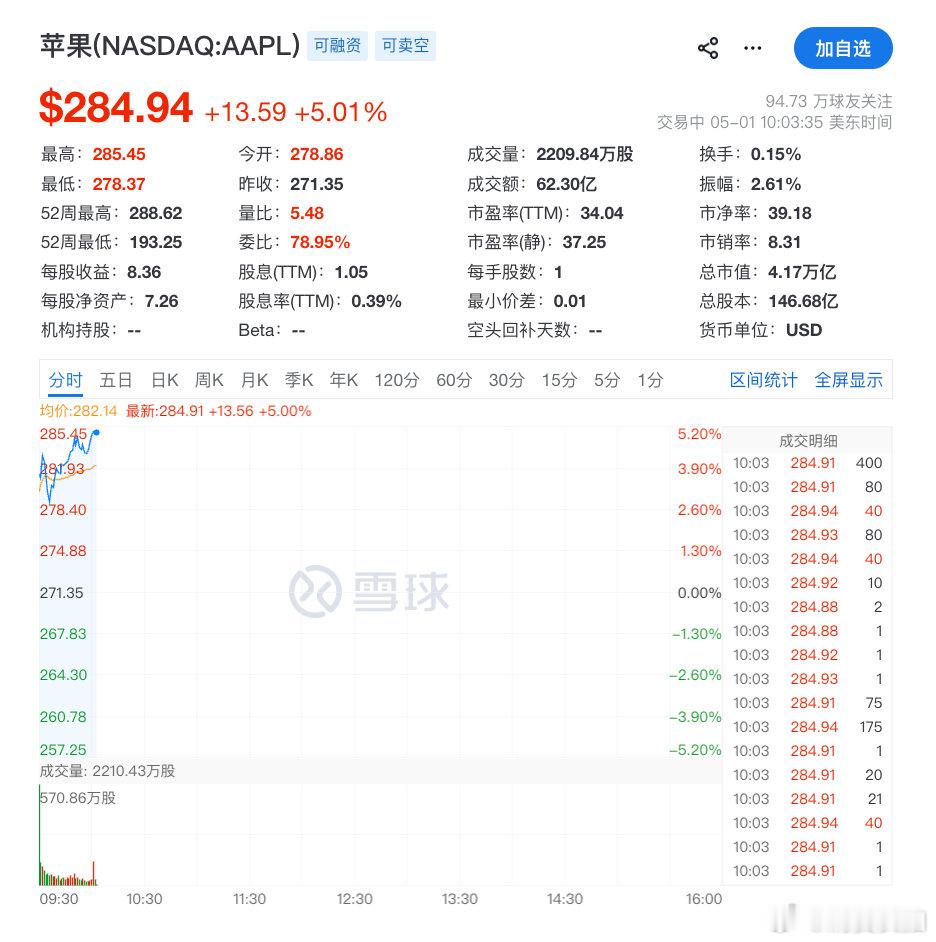Image resolution: width=936 pixels, height=942 pixels.
Task: Click the 均价:282.14 label
Action: pyautogui.click(x=79, y=411)
